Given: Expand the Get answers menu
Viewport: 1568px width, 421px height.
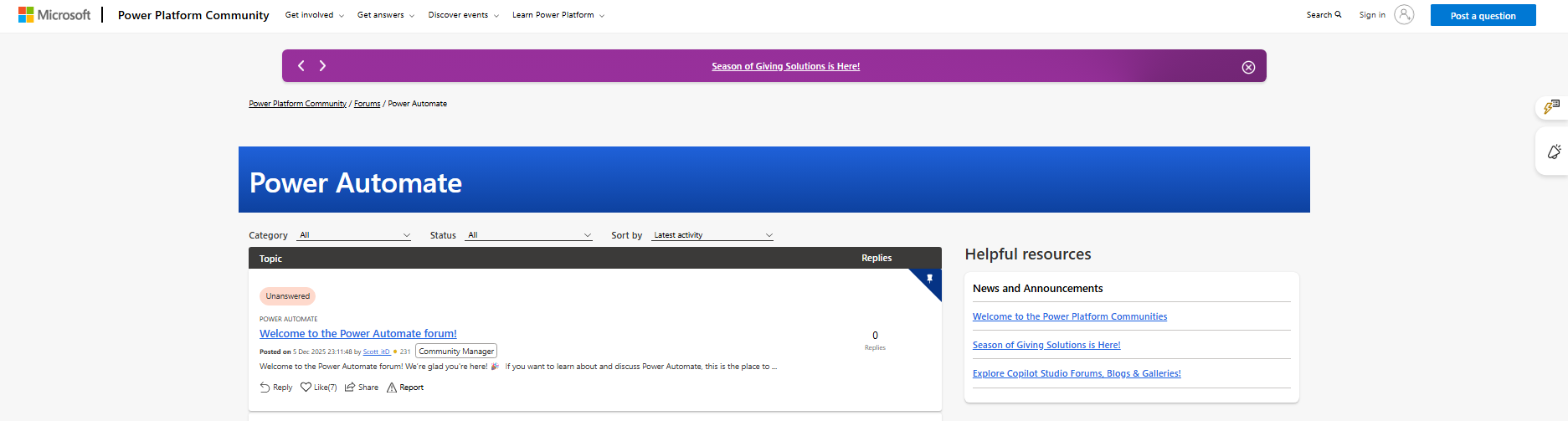Looking at the screenshot, I should (386, 15).
